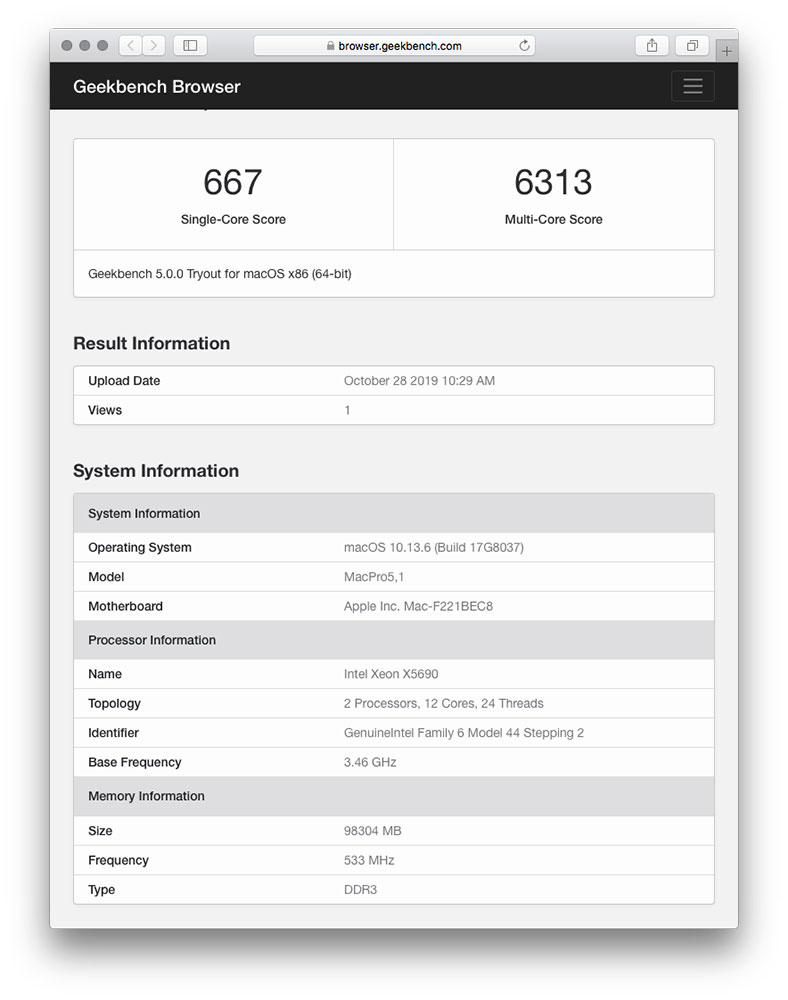Click the Safari forward arrow button
Viewport: 788px width, 1000px height.
tap(154, 45)
